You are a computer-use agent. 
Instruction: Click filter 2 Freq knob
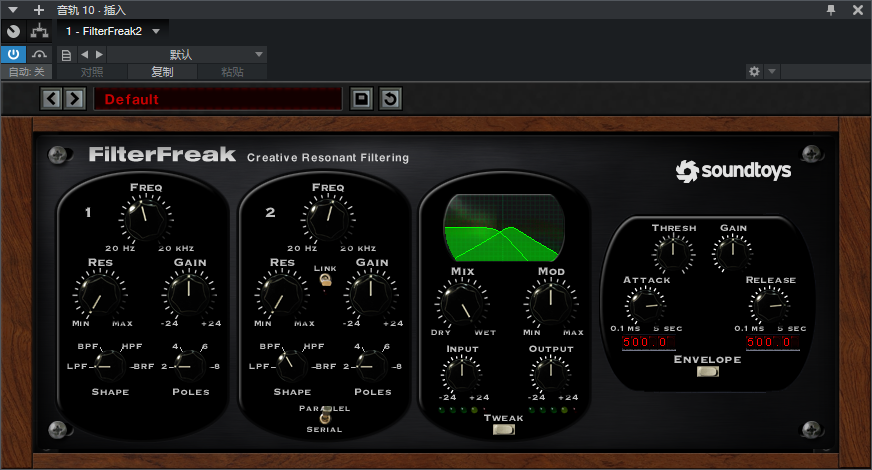coord(328,219)
